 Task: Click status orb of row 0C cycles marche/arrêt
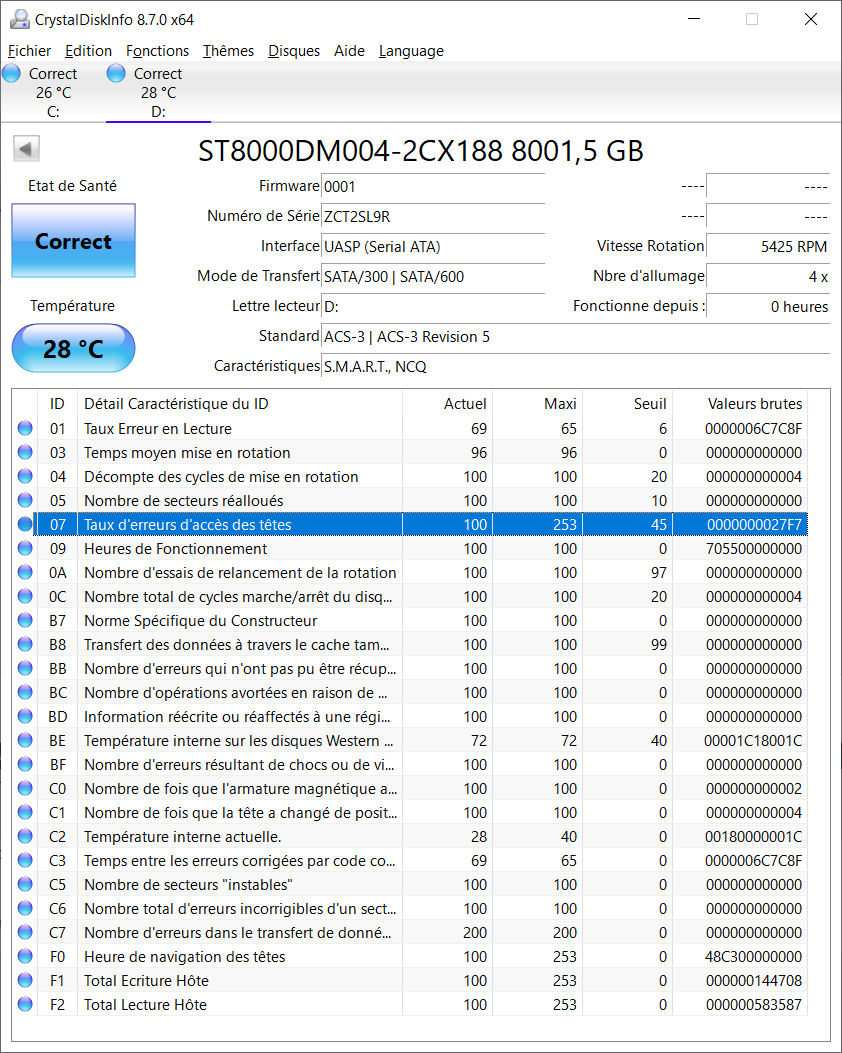(x=25, y=596)
